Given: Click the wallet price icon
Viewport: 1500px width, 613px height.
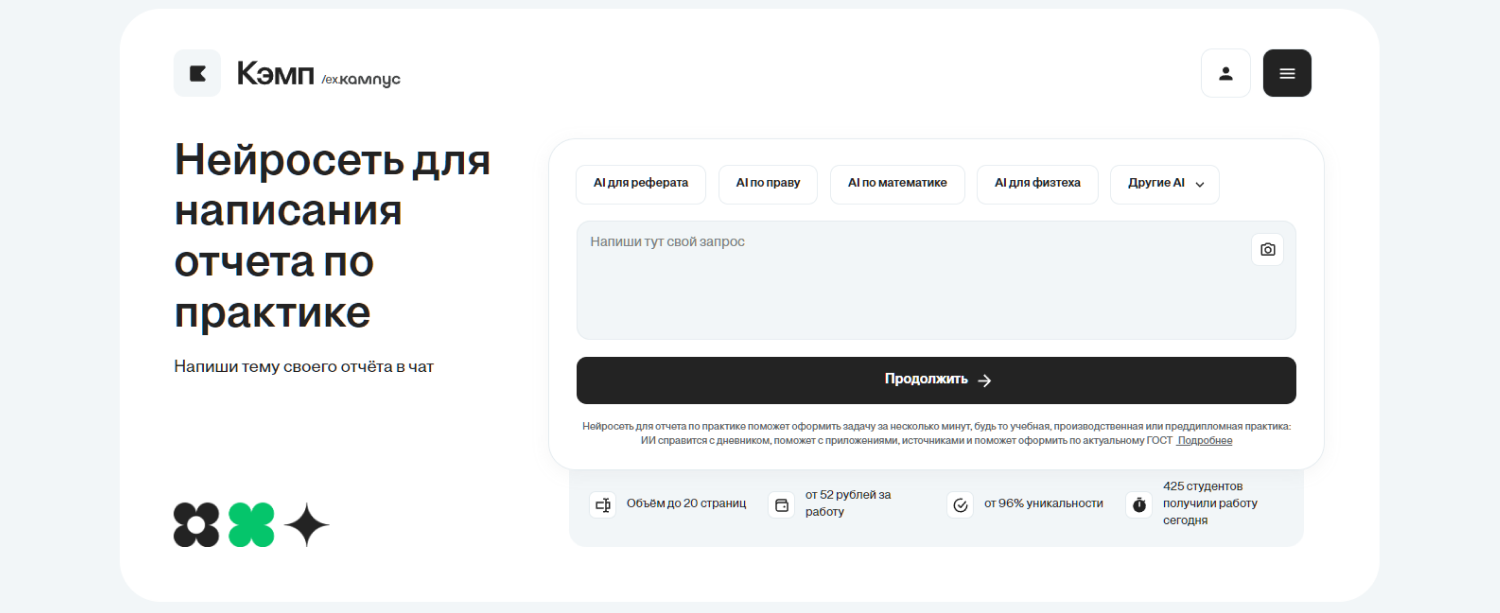Looking at the screenshot, I should click(781, 504).
